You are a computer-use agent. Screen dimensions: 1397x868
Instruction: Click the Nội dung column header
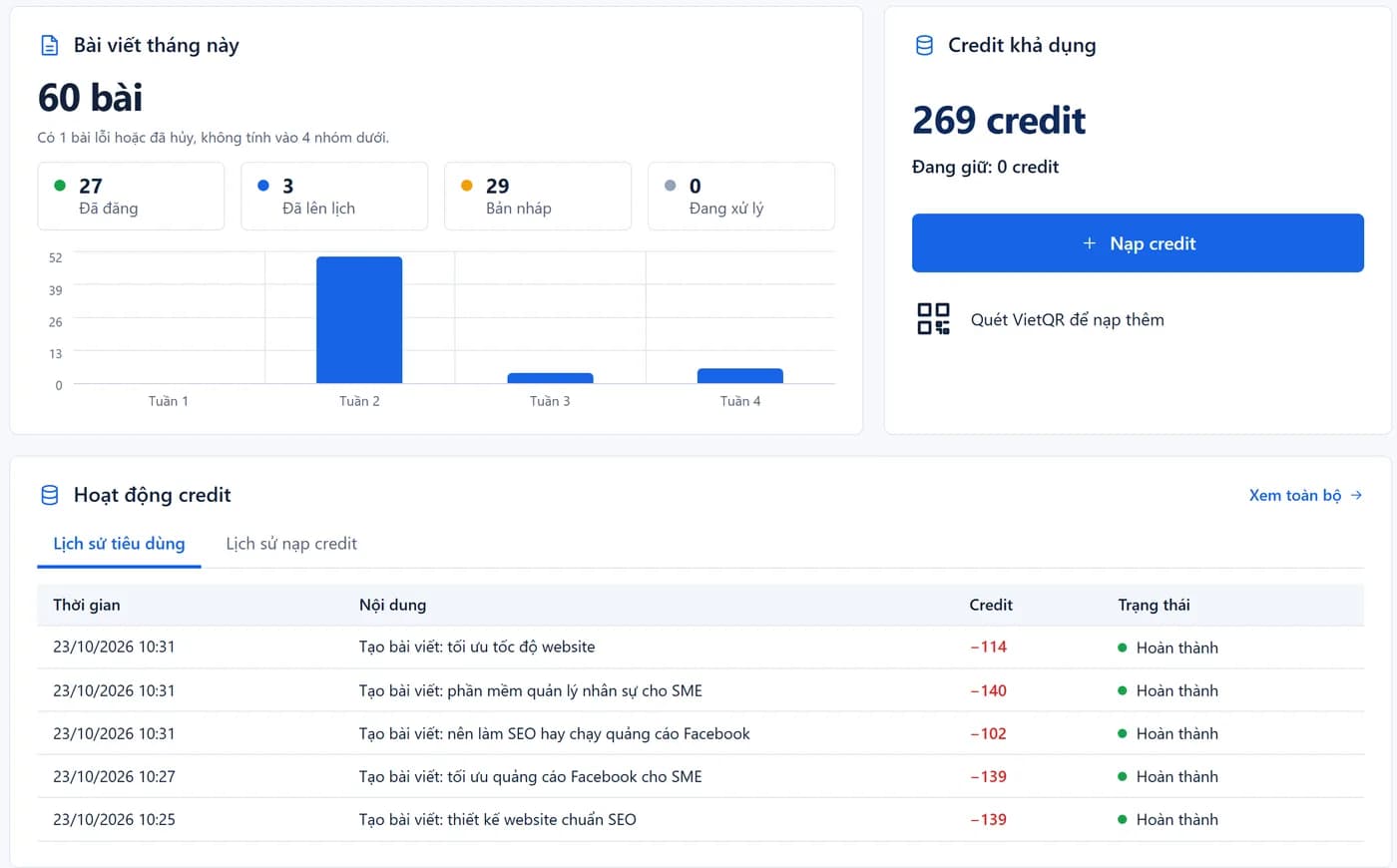tap(392, 605)
